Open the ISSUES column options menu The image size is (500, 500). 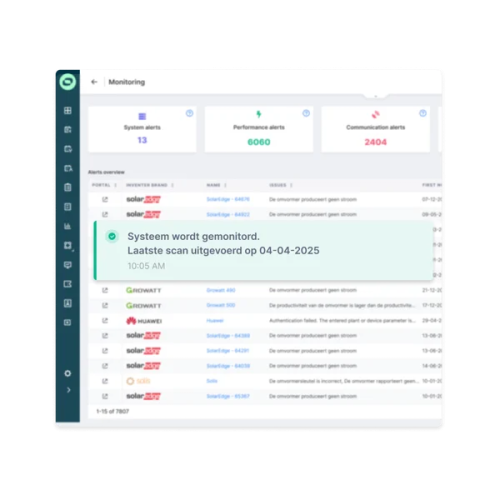[291, 185]
